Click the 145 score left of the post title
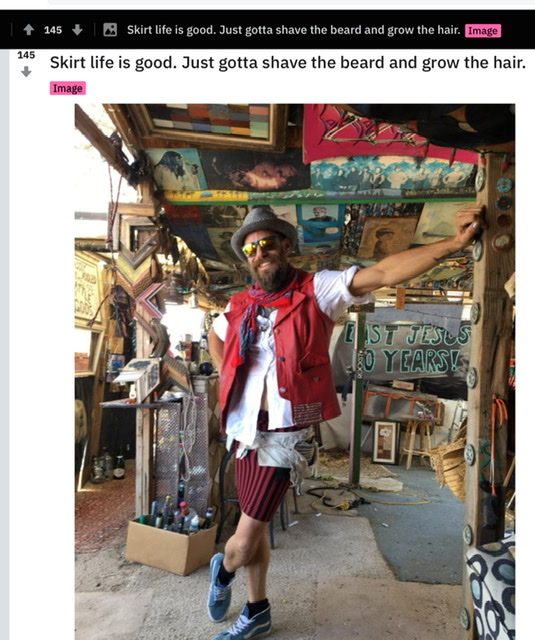This screenshot has width=535, height=640. coord(26,55)
